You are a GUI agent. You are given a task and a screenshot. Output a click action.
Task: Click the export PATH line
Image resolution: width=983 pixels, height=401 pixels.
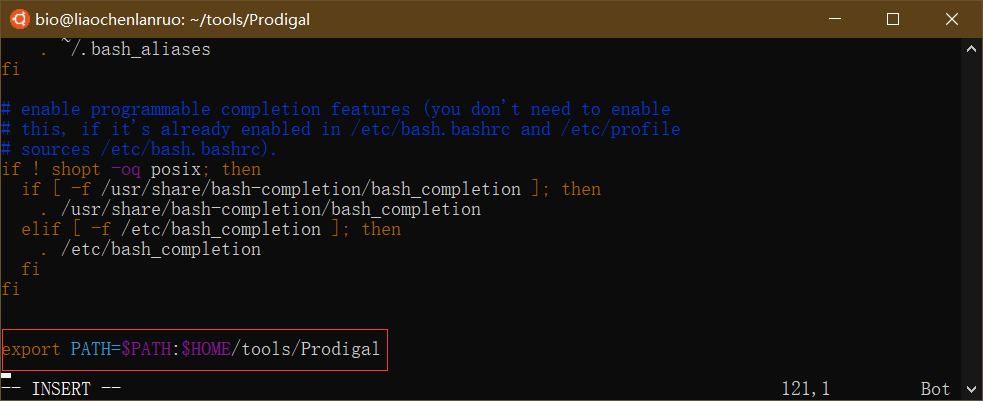(191, 349)
